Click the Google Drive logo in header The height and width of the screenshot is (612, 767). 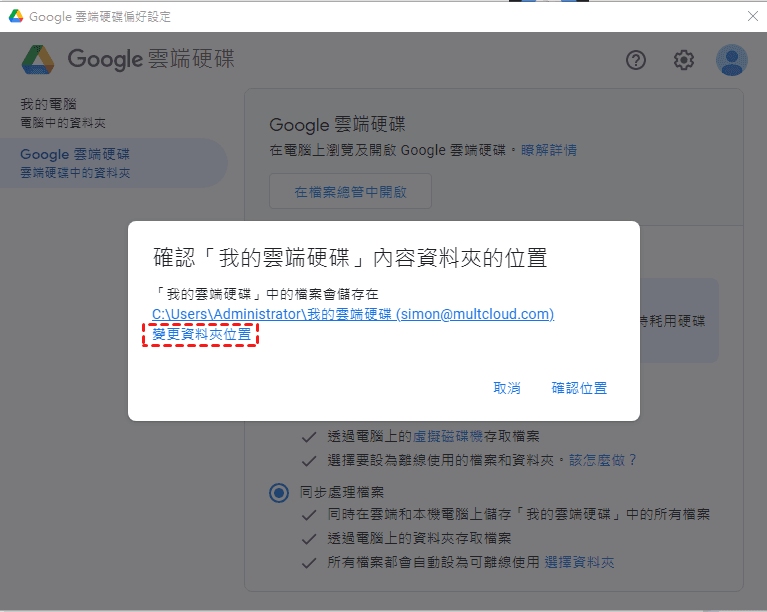38,60
